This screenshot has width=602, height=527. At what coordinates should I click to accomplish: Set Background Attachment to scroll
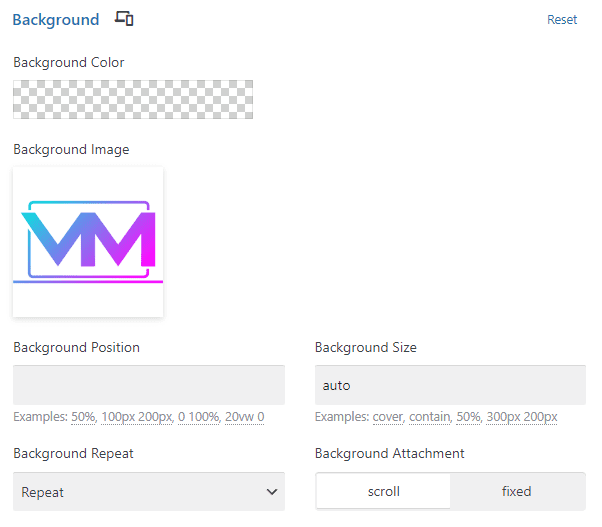383,491
